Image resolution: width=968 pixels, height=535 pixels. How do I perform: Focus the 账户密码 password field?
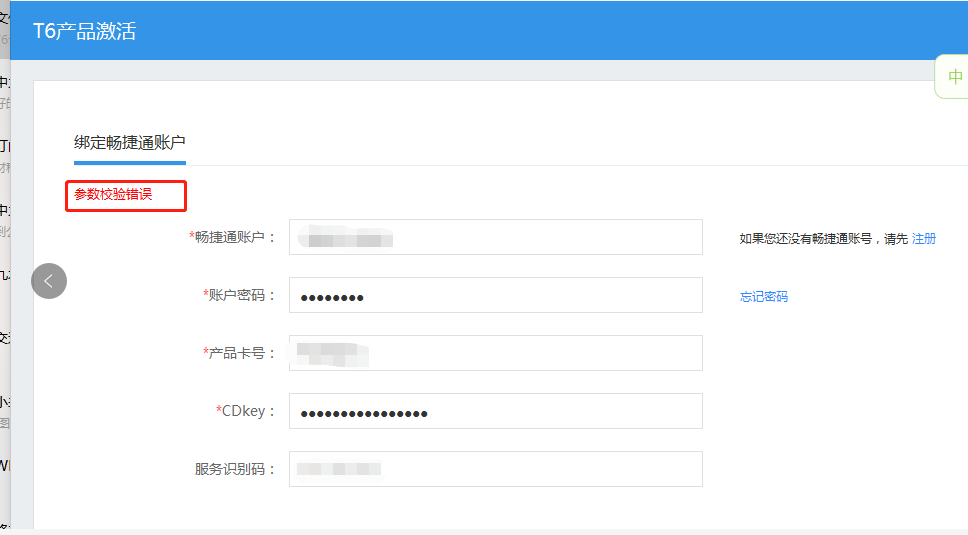point(496,295)
